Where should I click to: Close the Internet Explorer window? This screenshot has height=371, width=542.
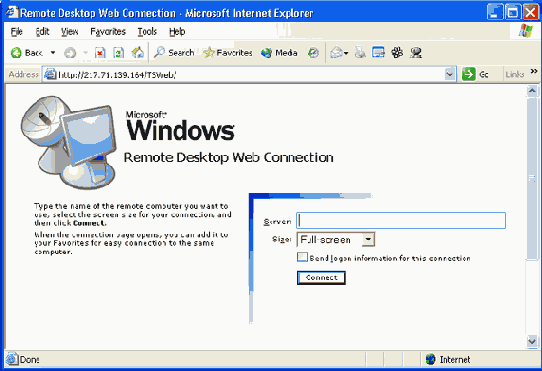coord(531,12)
